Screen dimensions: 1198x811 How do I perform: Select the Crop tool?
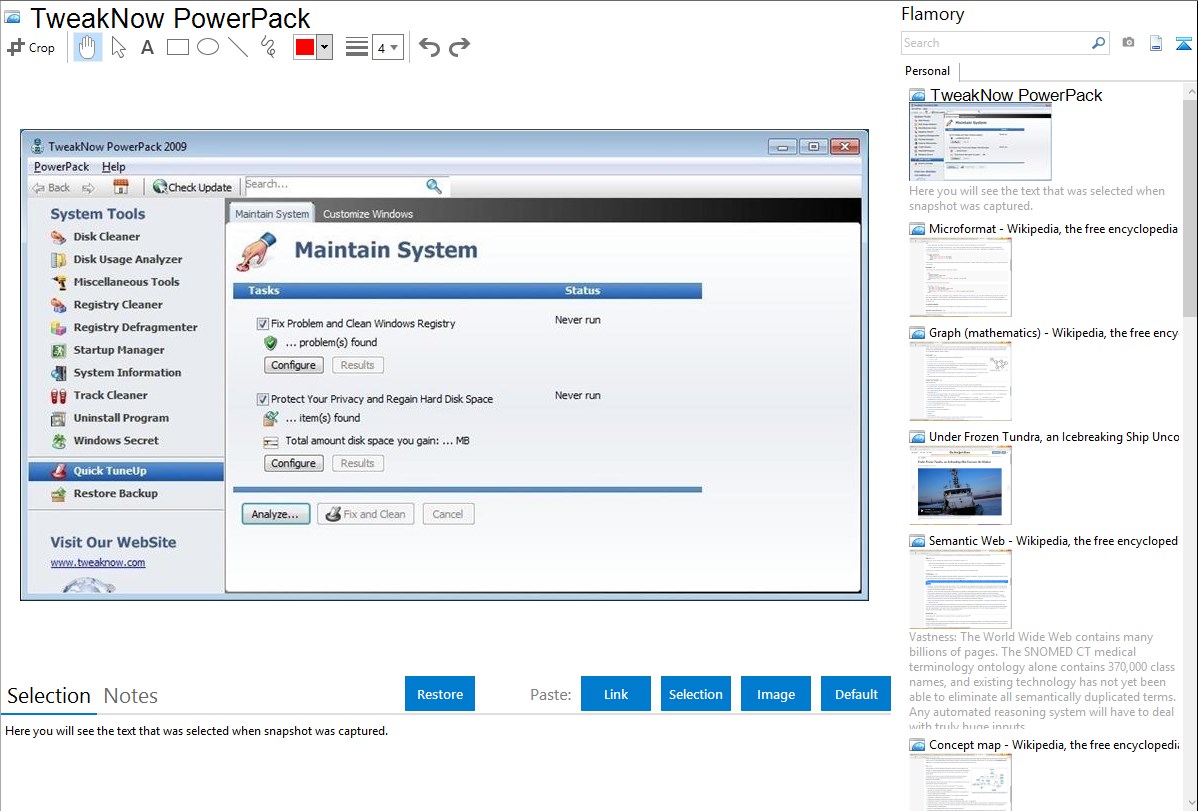tap(31, 47)
